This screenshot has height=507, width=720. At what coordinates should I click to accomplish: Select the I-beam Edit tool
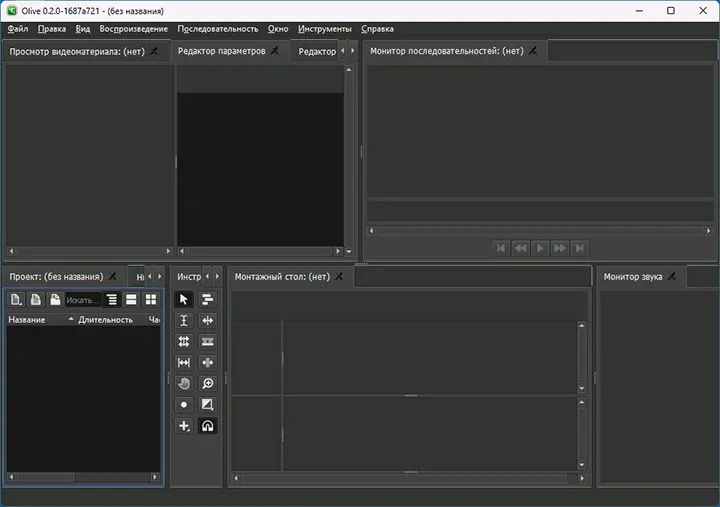(184, 321)
